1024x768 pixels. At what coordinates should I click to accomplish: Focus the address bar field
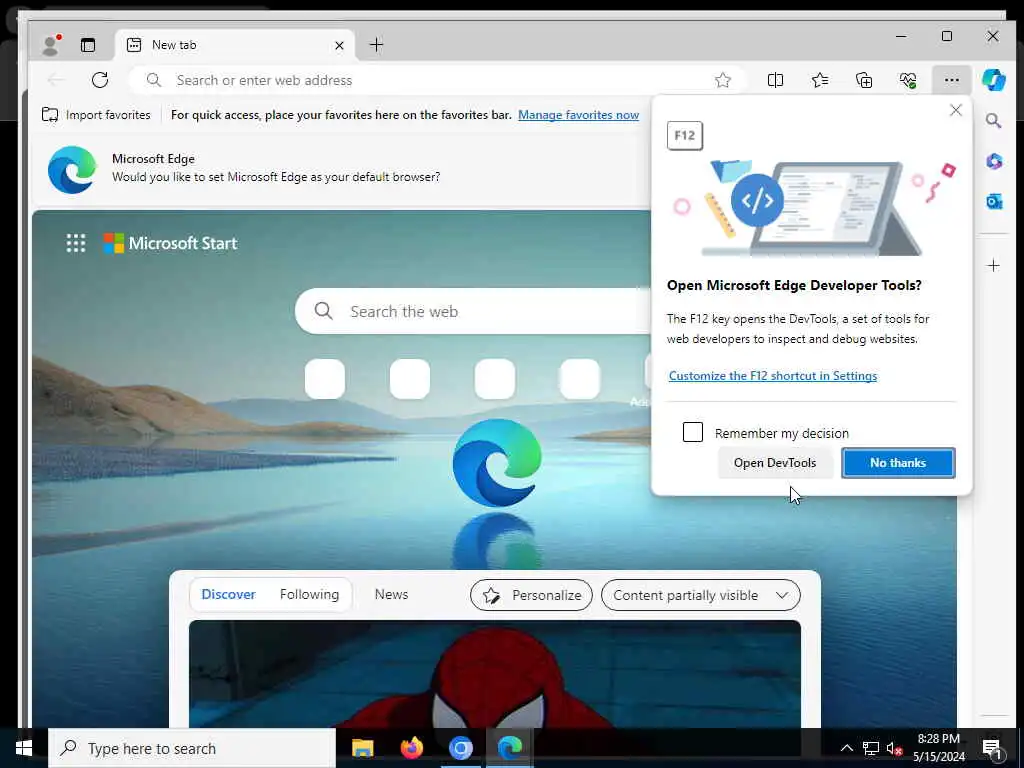(436, 80)
